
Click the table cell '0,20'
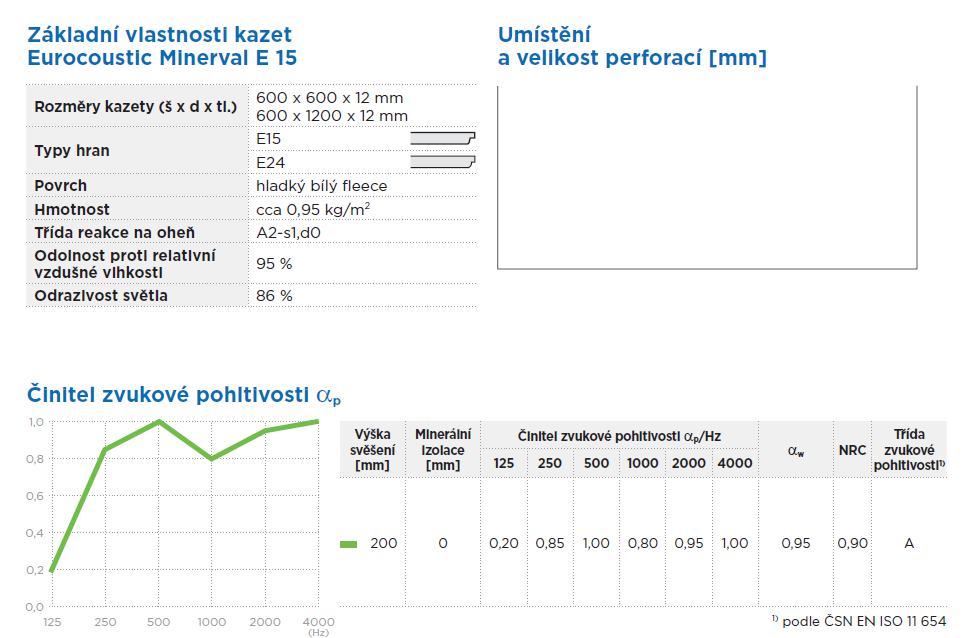point(503,543)
